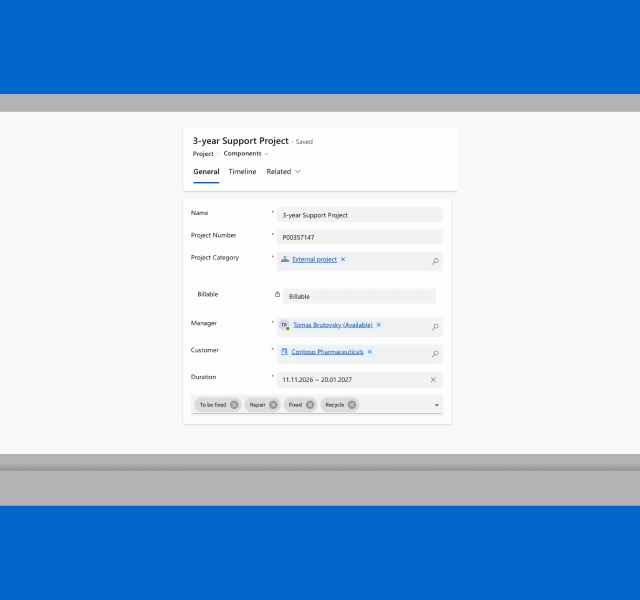Click the category icon beside External project

pyautogui.click(x=285, y=259)
